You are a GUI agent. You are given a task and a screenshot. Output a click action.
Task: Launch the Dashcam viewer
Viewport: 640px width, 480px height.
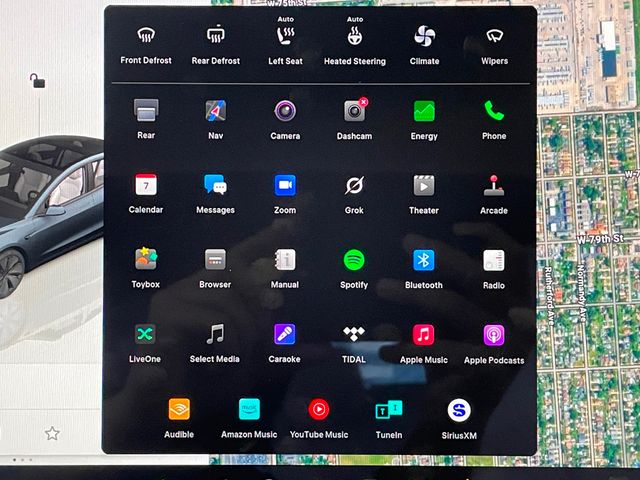tap(354, 111)
